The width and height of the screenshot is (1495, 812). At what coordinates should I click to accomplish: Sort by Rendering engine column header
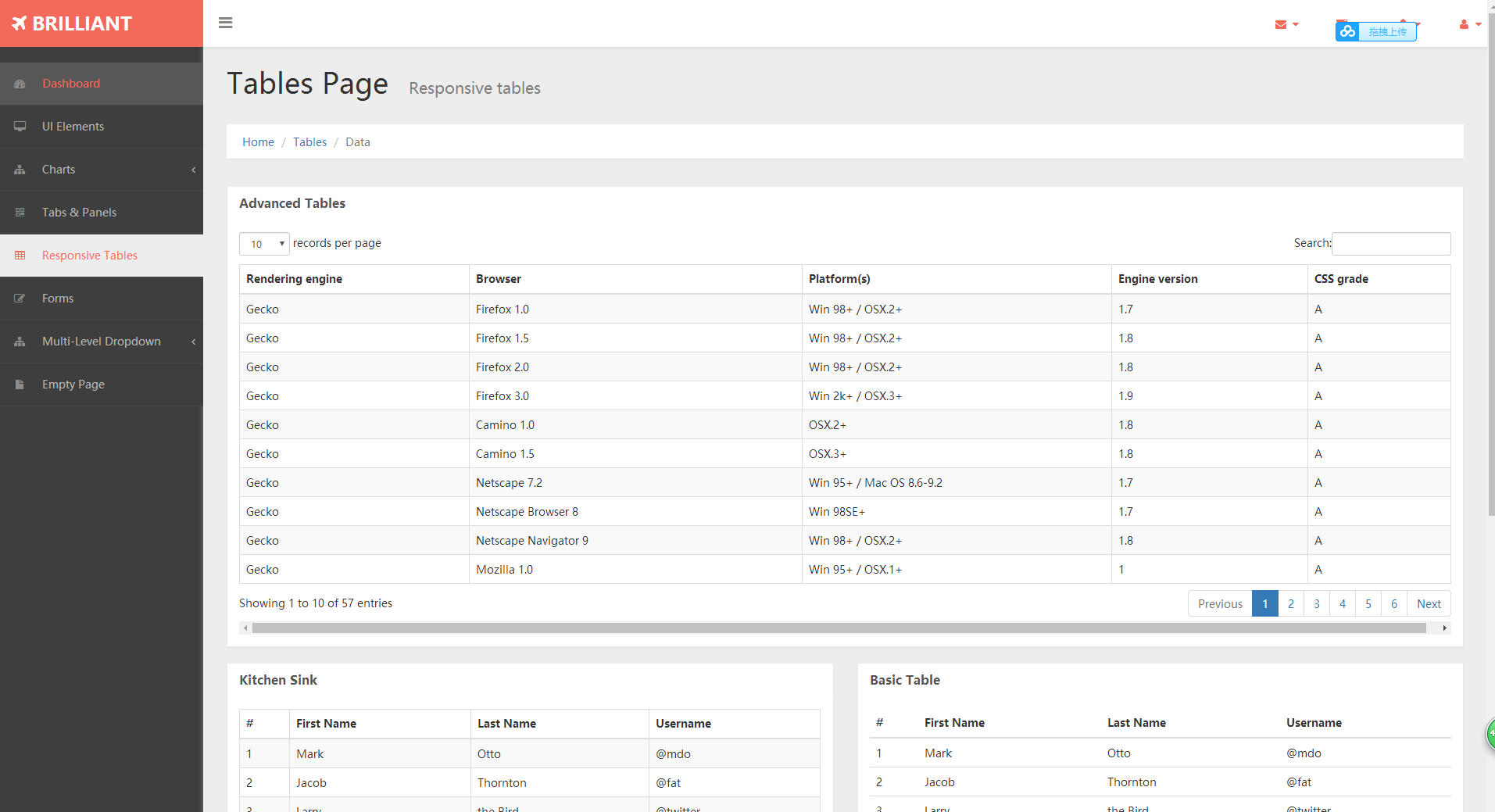(354, 279)
